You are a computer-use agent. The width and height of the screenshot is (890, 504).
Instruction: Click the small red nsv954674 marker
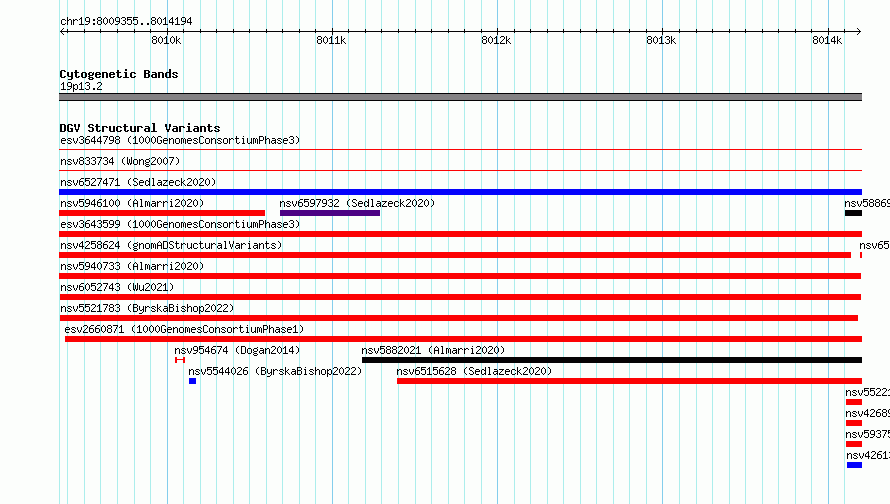coord(180,360)
